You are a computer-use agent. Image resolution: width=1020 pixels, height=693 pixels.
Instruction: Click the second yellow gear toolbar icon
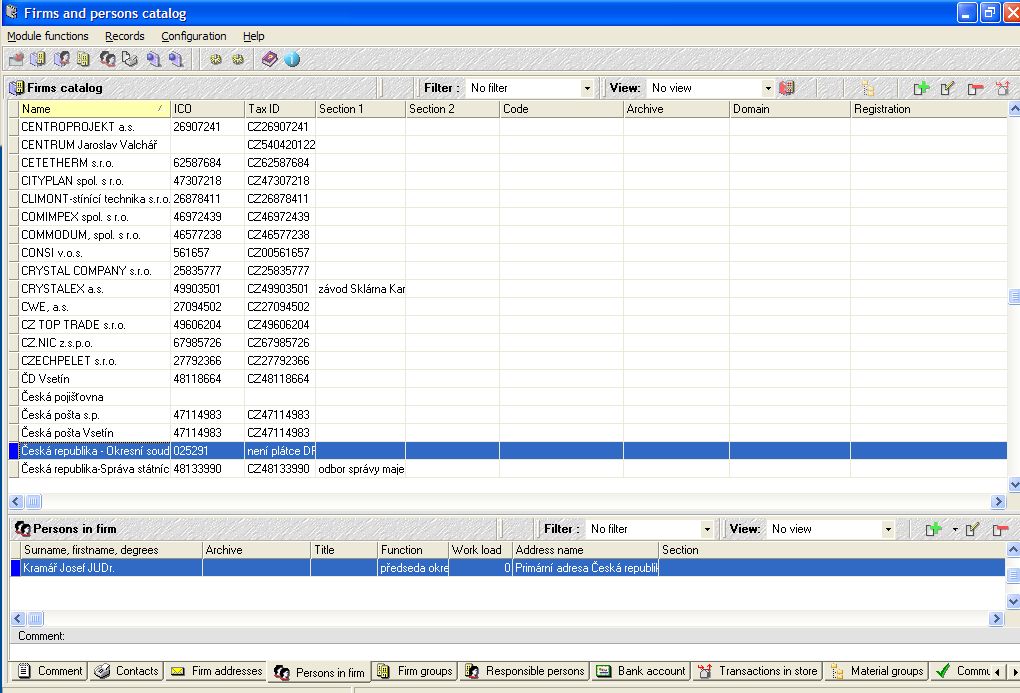pyautogui.click(x=238, y=59)
